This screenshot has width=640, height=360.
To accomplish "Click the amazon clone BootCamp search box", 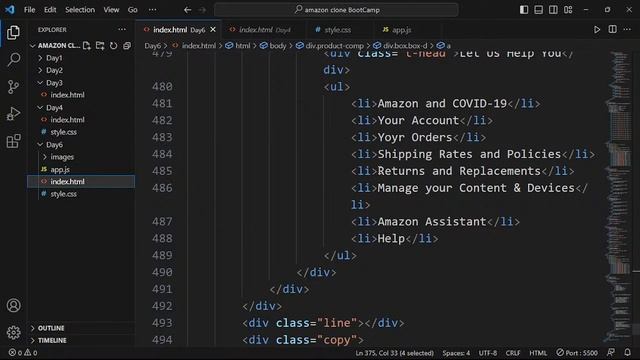I will 336,10.
